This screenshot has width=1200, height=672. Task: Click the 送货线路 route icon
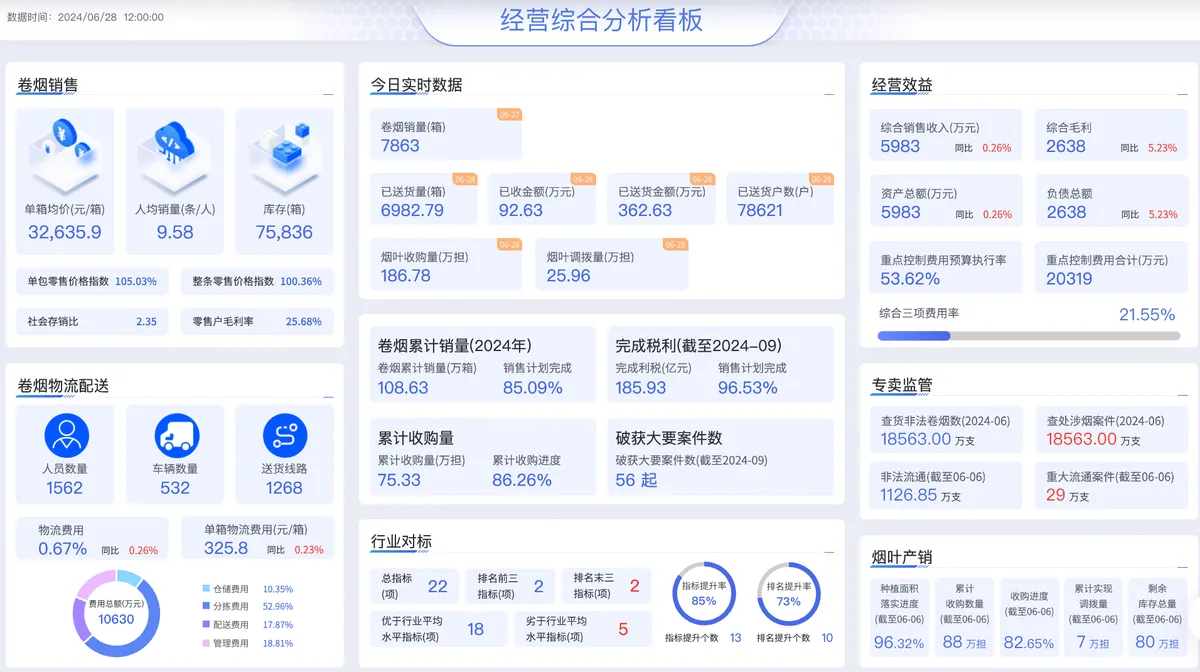285,436
